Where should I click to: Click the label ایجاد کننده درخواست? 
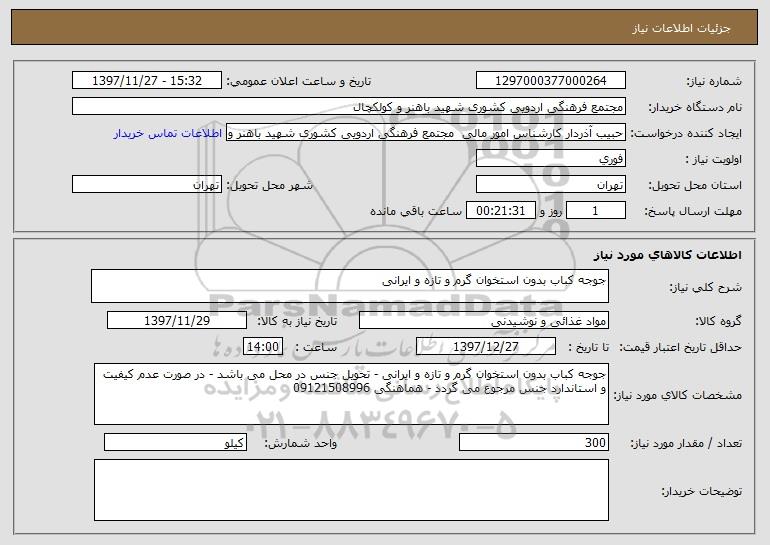point(686,134)
